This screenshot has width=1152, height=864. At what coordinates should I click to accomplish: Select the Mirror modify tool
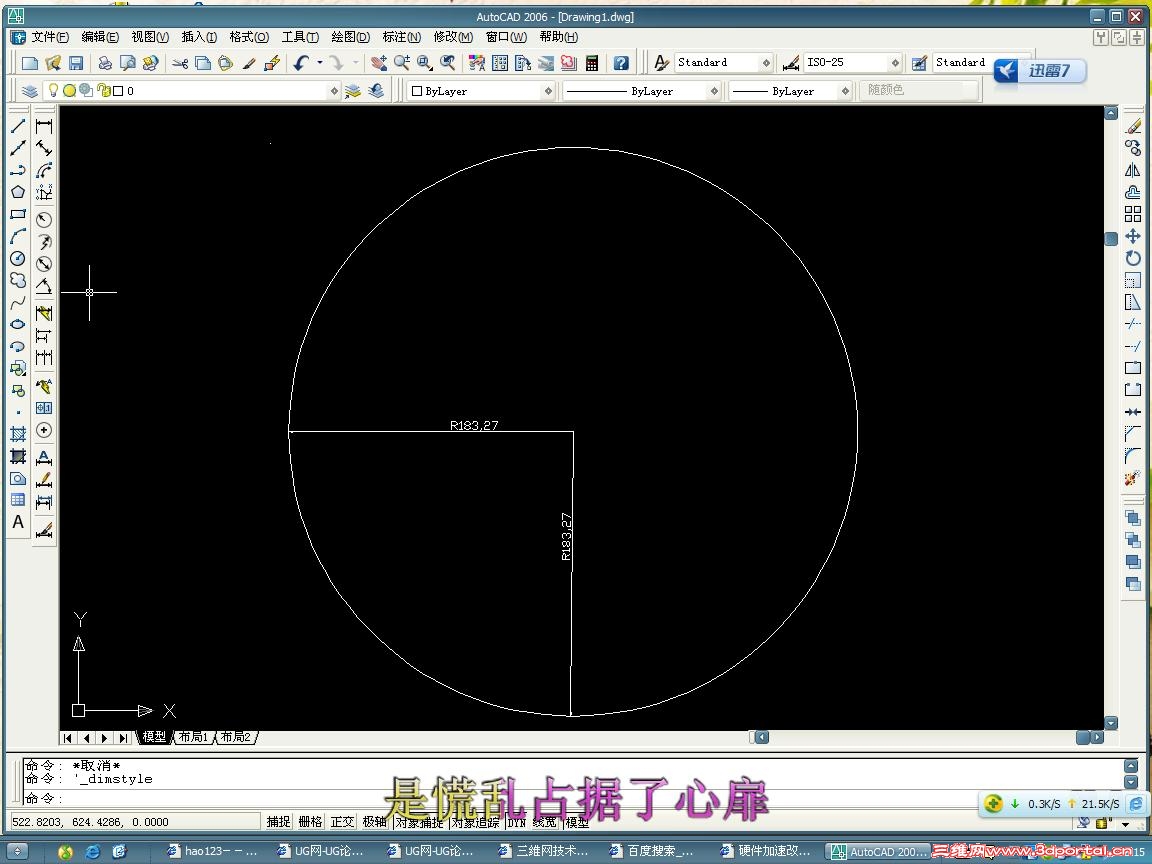[x=1133, y=170]
